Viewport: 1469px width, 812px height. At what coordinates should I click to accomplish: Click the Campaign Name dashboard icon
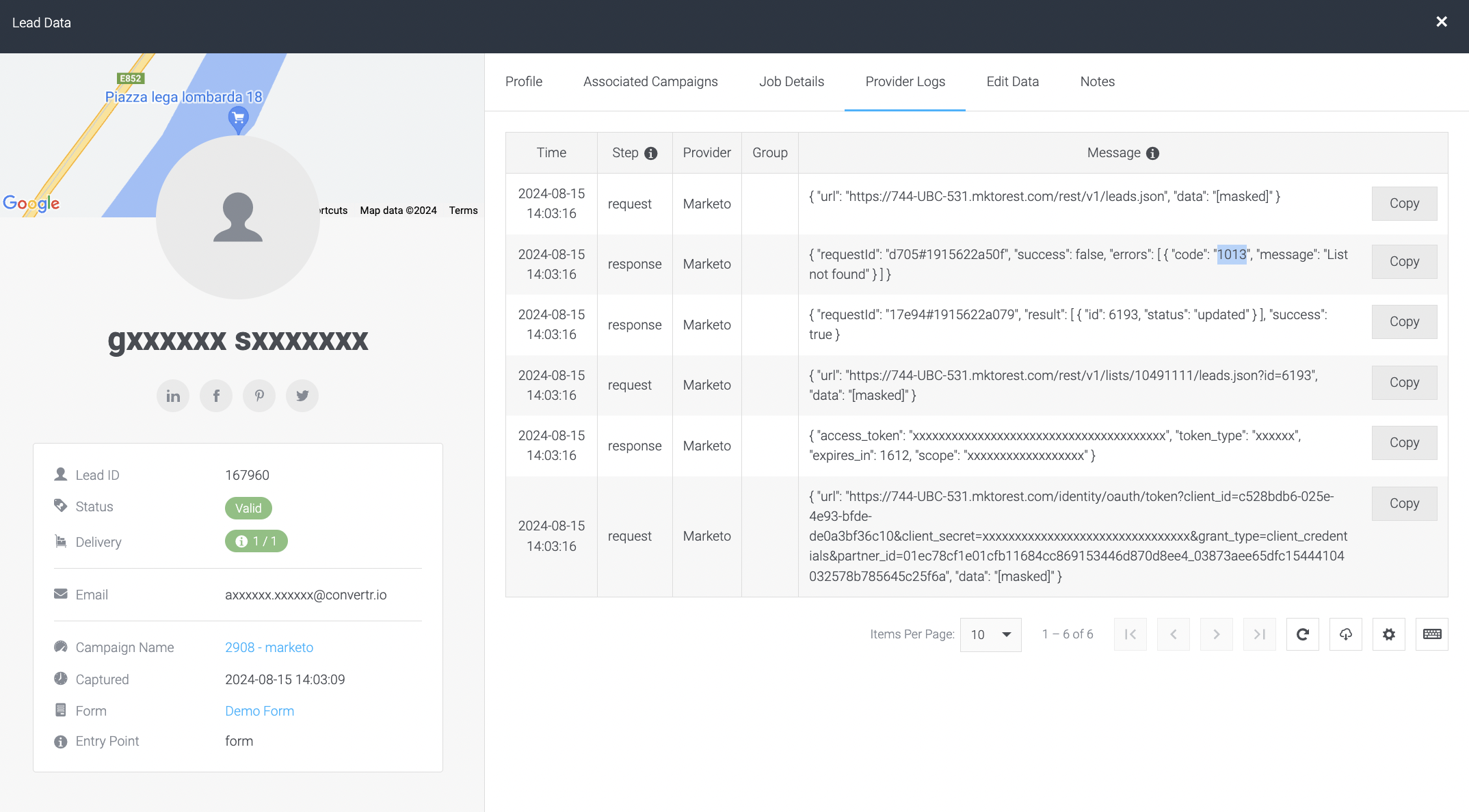pos(61,647)
